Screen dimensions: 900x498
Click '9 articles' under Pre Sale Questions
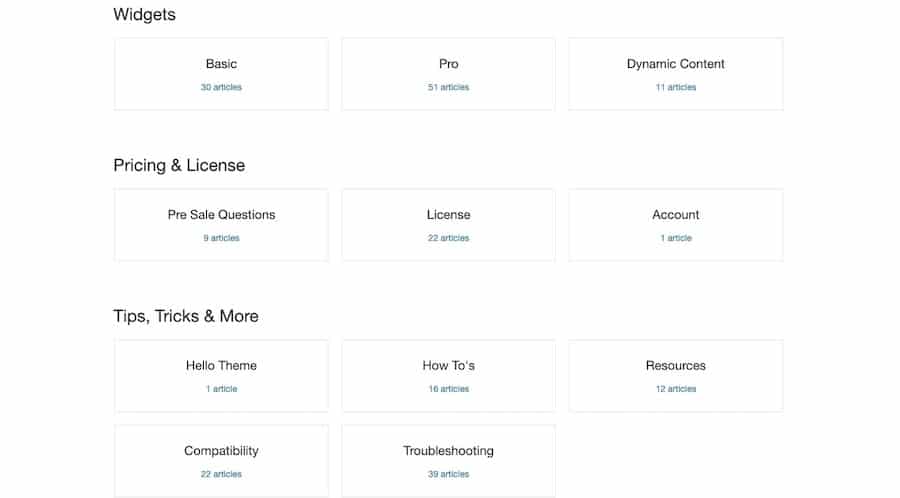click(x=221, y=239)
